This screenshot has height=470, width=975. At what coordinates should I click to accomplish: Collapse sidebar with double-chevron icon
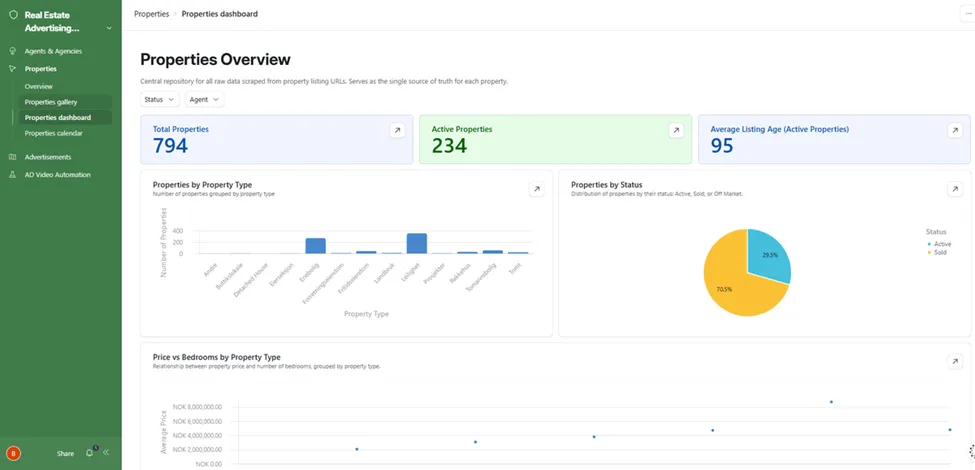[106, 453]
